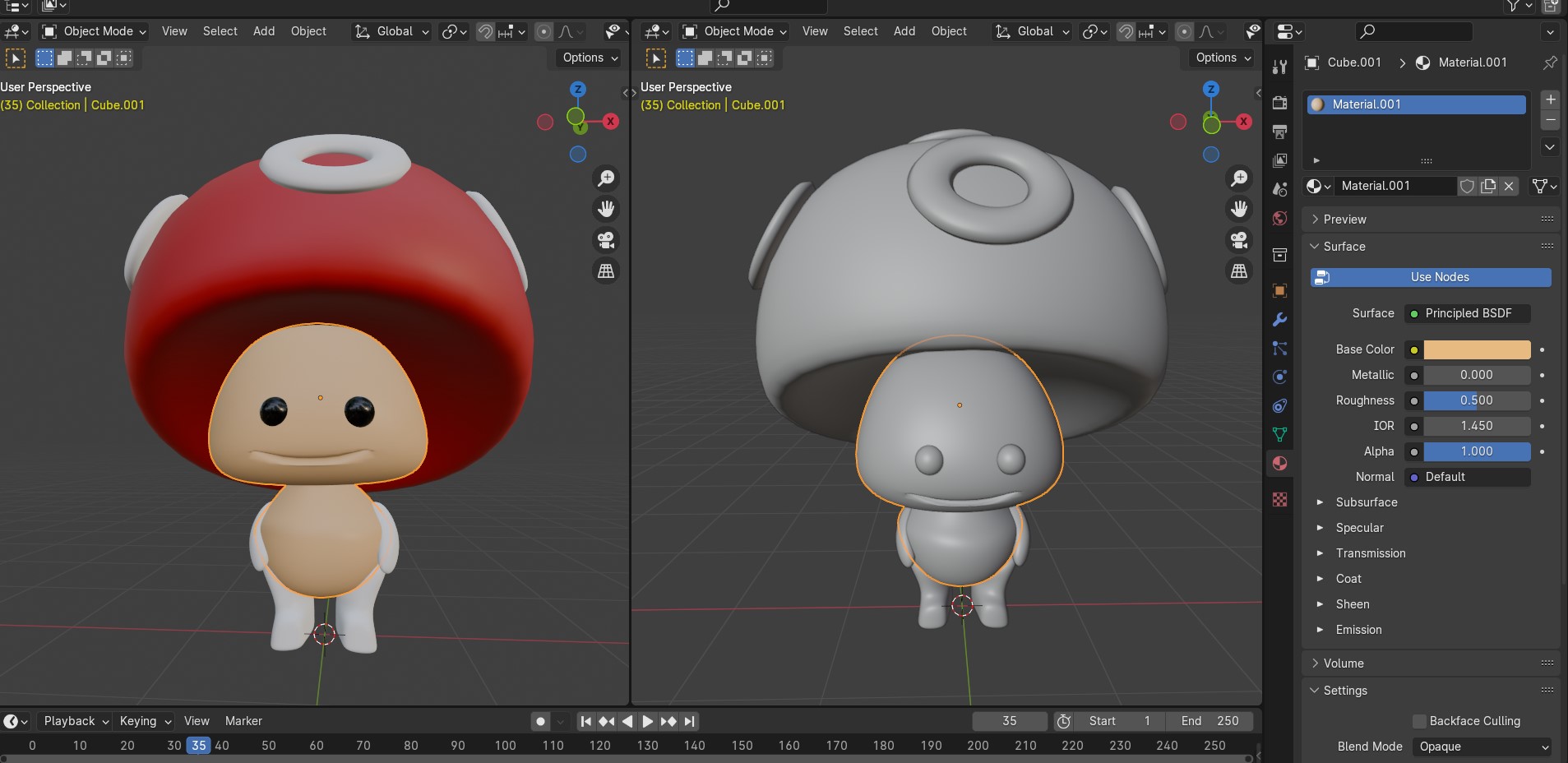The width and height of the screenshot is (1568, 763).
Task: Open Options dropdown in left viewport
Action: tap(590, 58)
